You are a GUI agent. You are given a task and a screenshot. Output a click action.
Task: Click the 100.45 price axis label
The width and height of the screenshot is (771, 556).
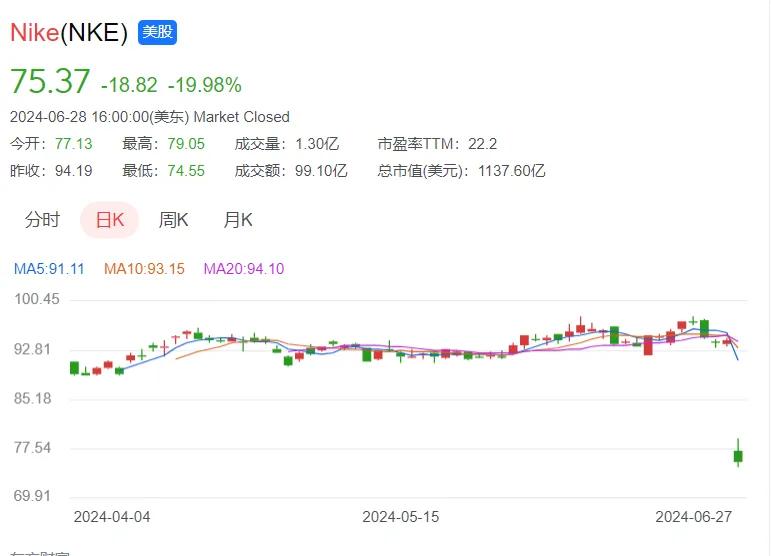coord(37,299)
